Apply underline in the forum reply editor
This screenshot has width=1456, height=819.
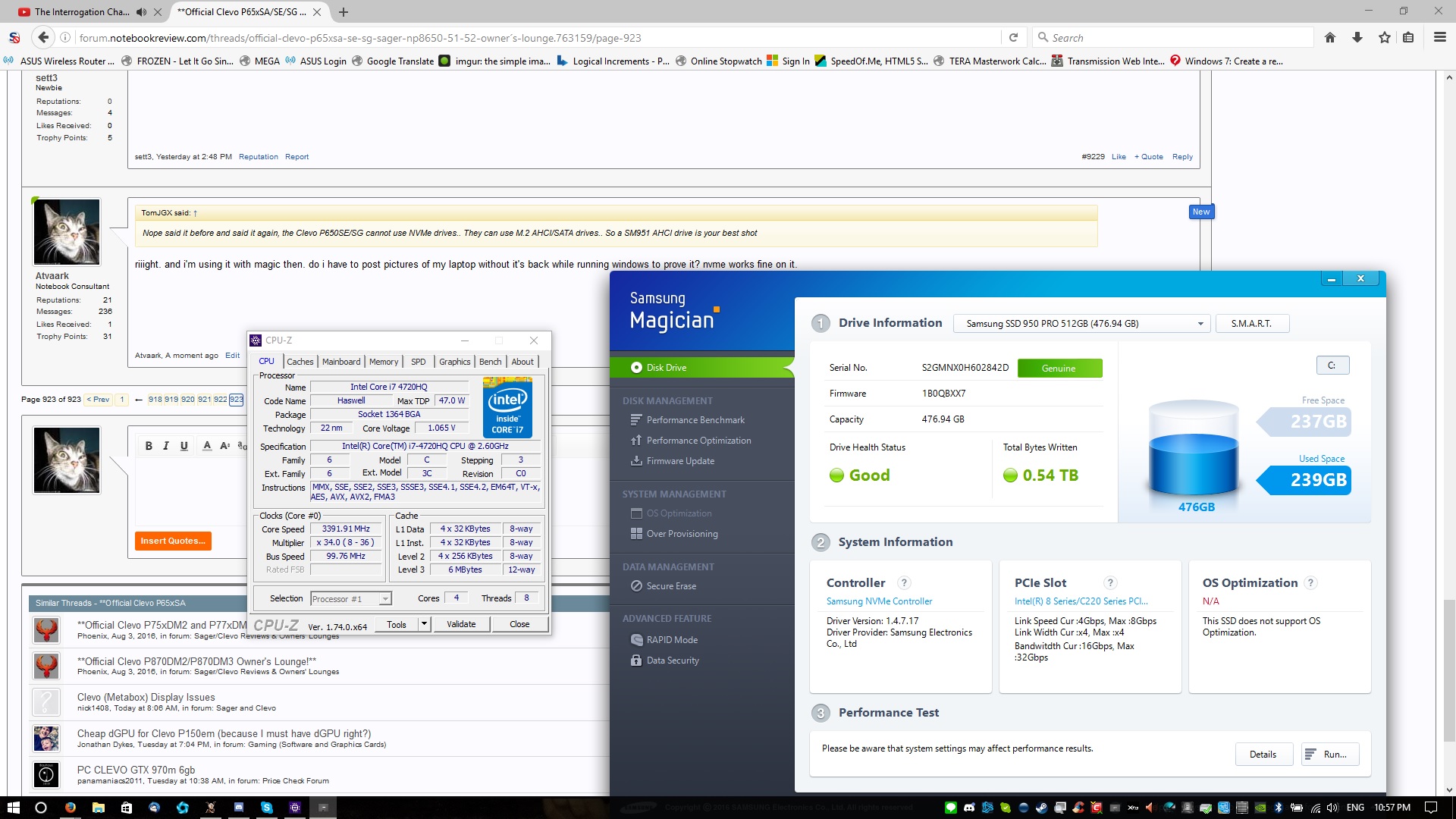coord(184,446)
